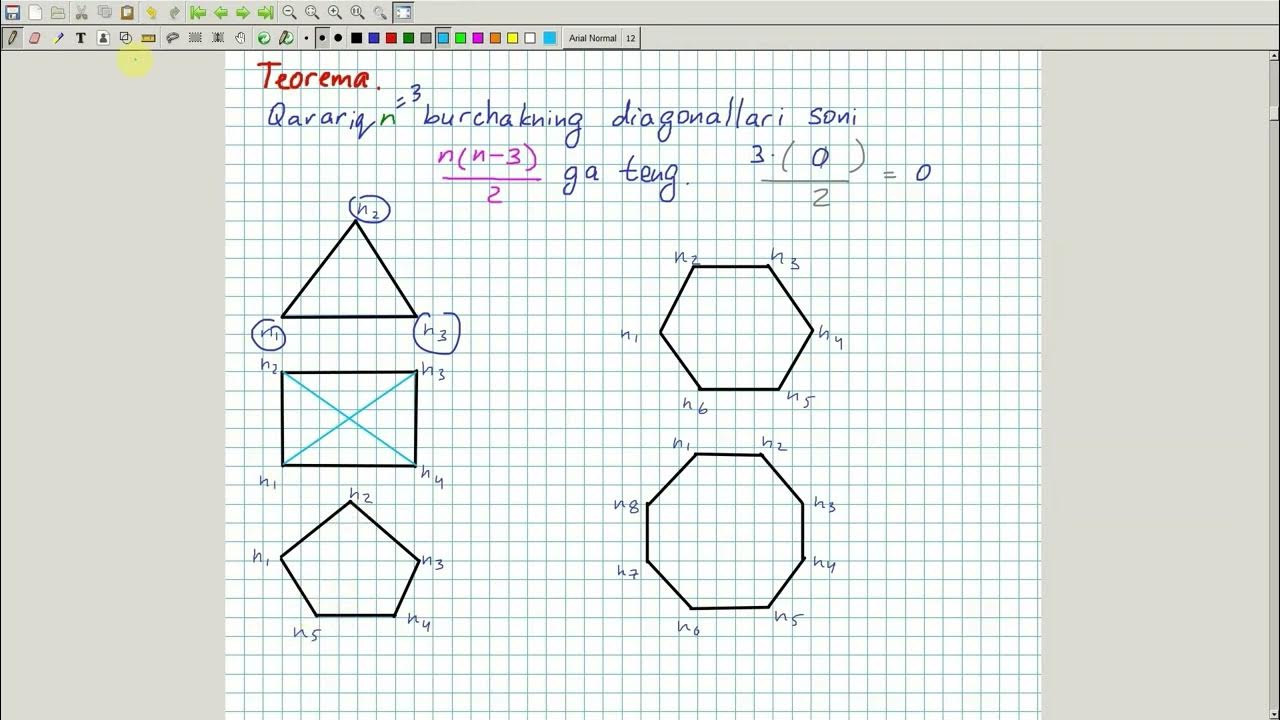The image size is (1280, 720).
Task: Pick the yellow color swatch
Action: [512, 38]
